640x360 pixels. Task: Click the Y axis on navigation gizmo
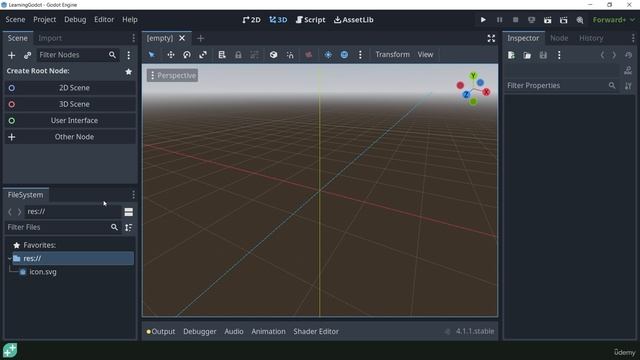tap(473, 76)
